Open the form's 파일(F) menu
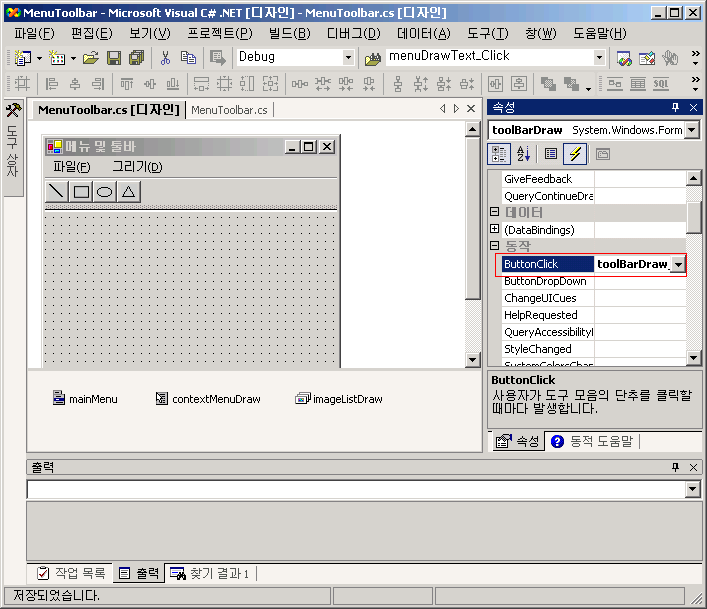707x609 pixels. (x=72, y=167)
